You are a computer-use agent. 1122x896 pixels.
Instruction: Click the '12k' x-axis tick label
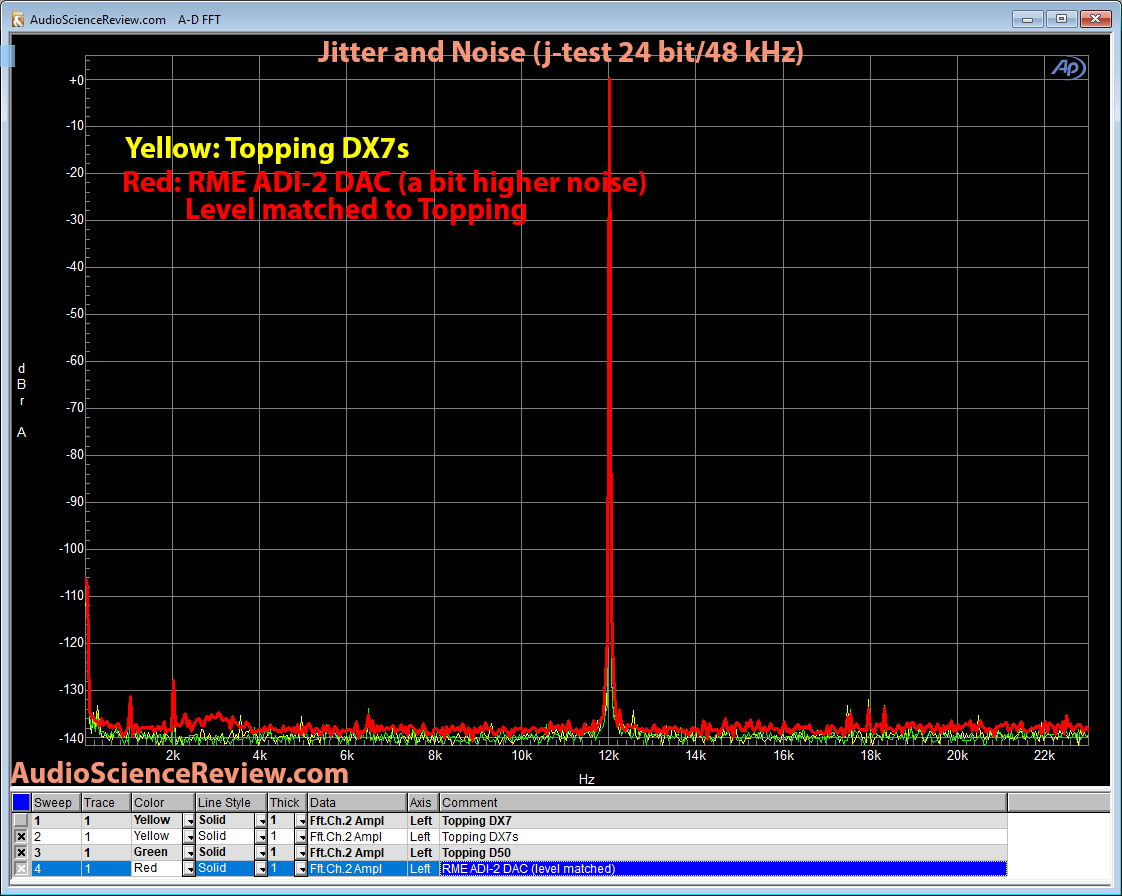[609, 756]
